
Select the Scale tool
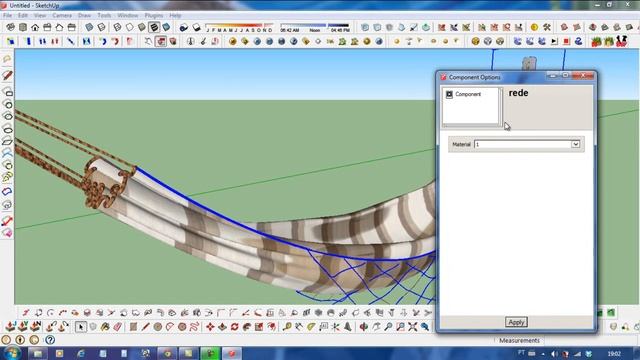coord(259,327)
